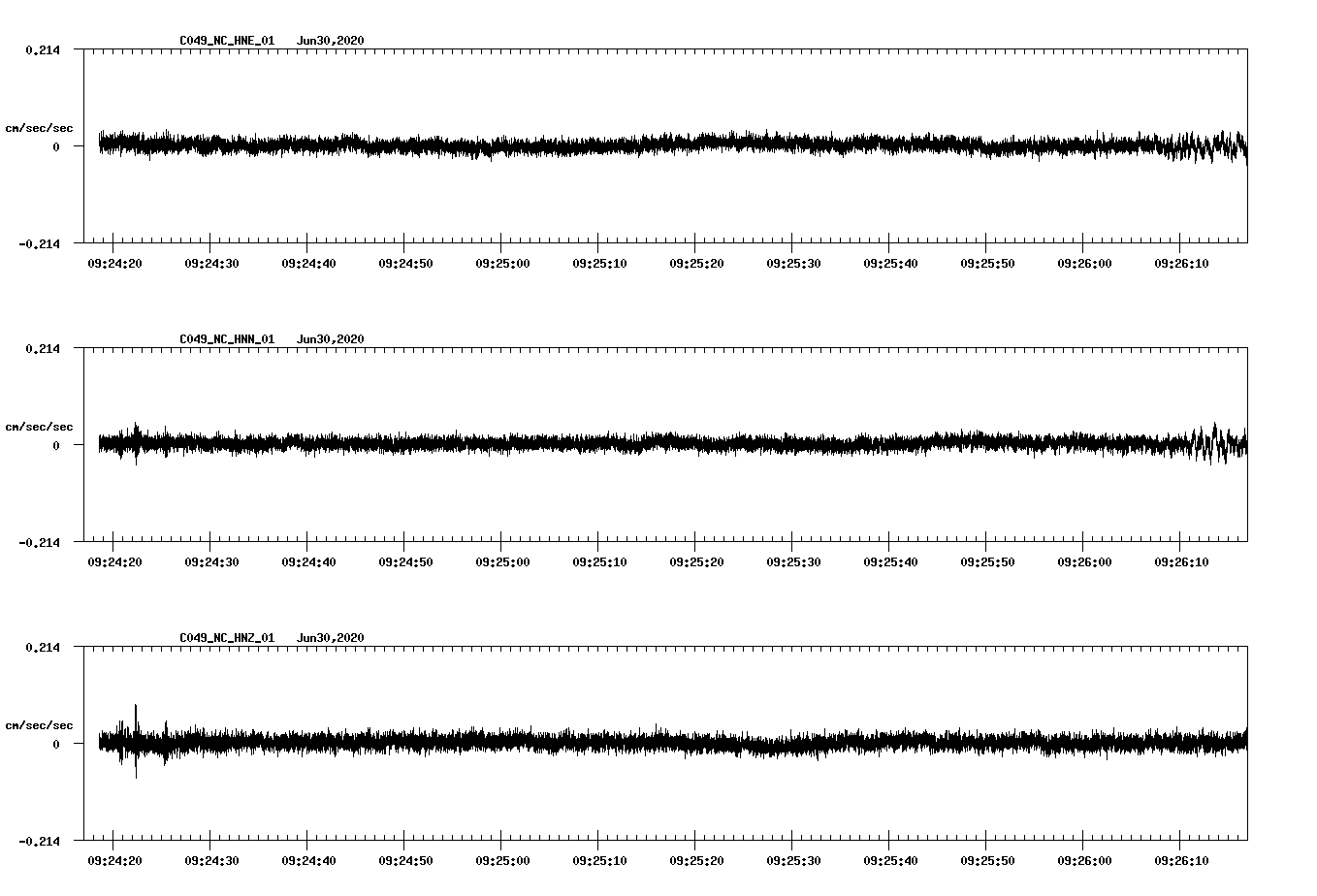Click the cm/sec/sec unit label on the HNZ plot
1317x896 pixels.
click(40, 725)
